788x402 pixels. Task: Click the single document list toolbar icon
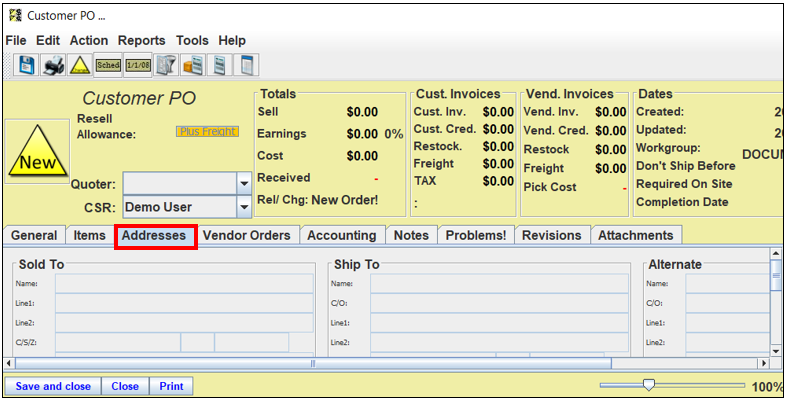point(220,65)
